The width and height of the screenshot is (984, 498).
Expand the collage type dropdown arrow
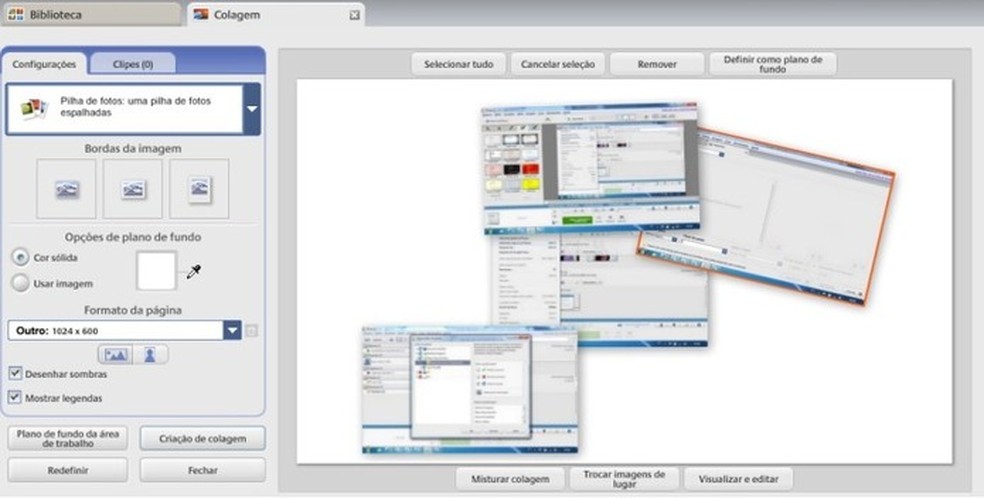(x=252, y=109)
